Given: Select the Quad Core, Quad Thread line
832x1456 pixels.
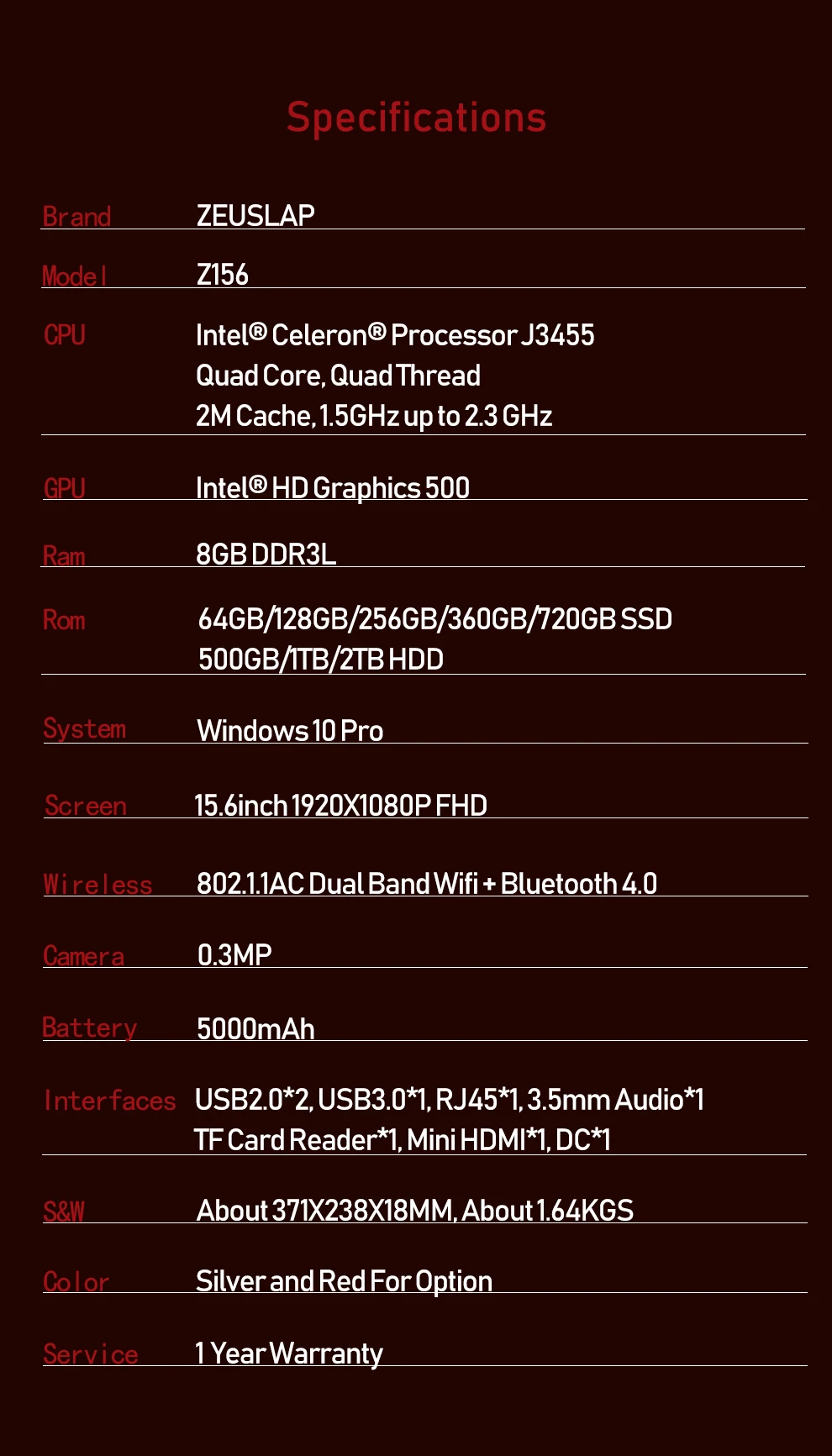Looking at the screenshot, I should point(338,376).
